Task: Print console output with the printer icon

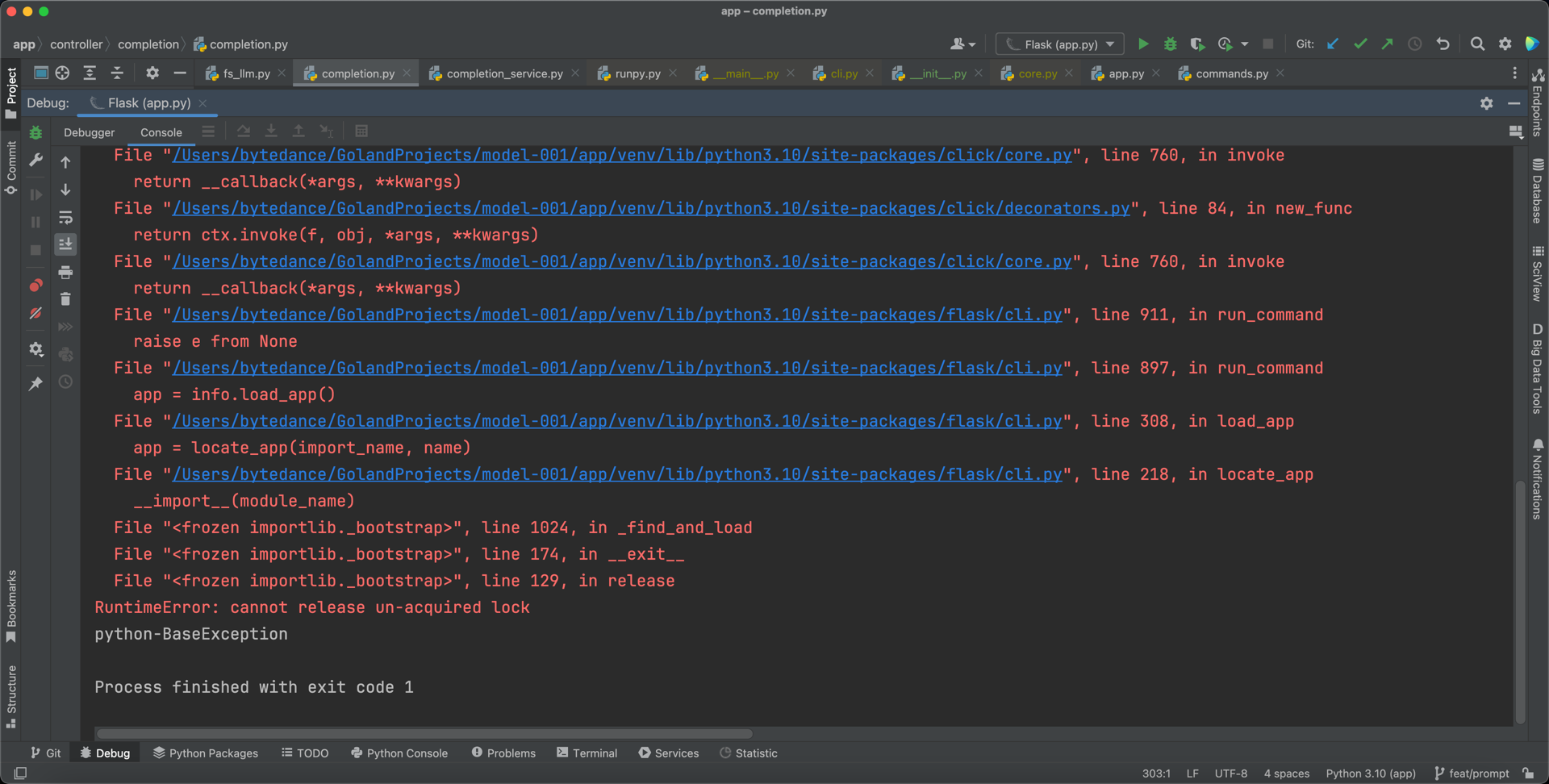Action: tap(65, 272)
